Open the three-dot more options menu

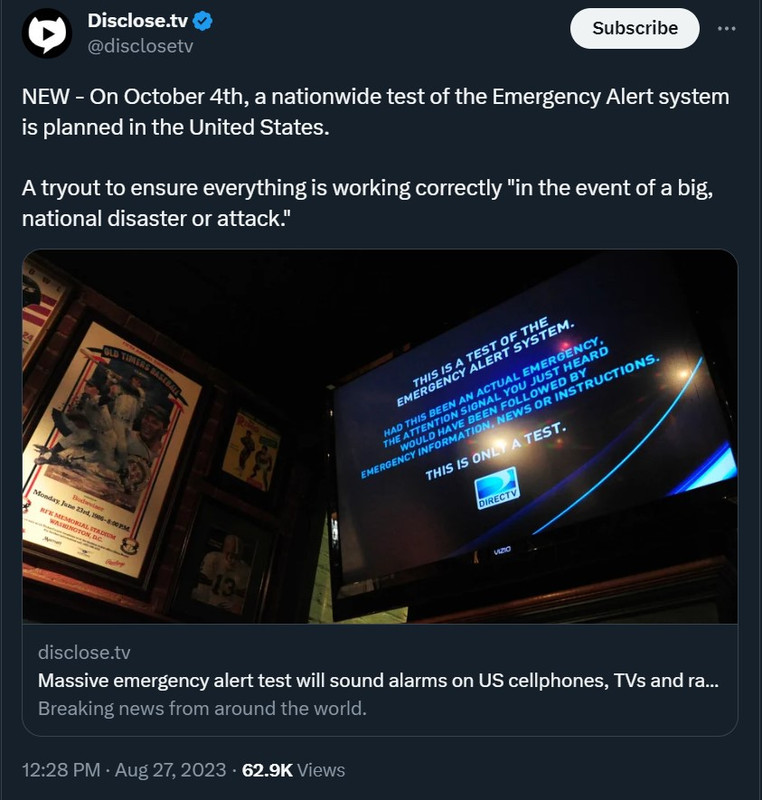[x=726, y=29]
